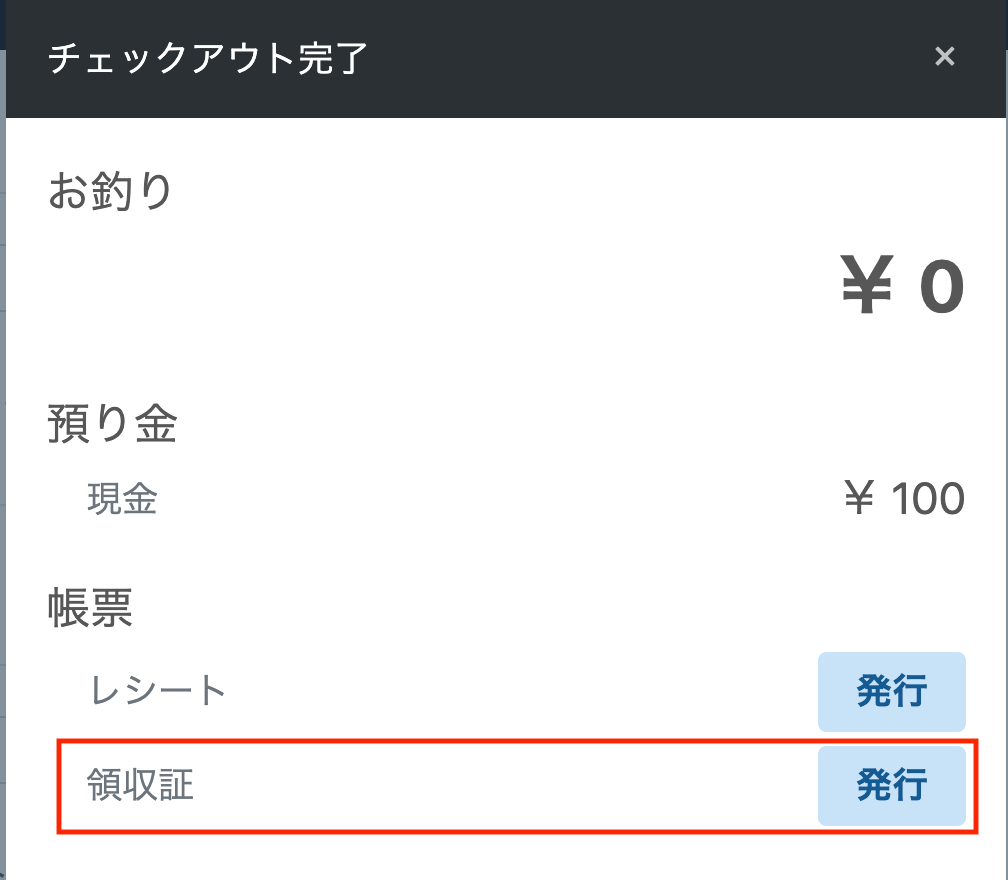The height and width of the screenshot is (880, 1008).
Task: Select the 帳票 section heading
Action: pos(90,607)
